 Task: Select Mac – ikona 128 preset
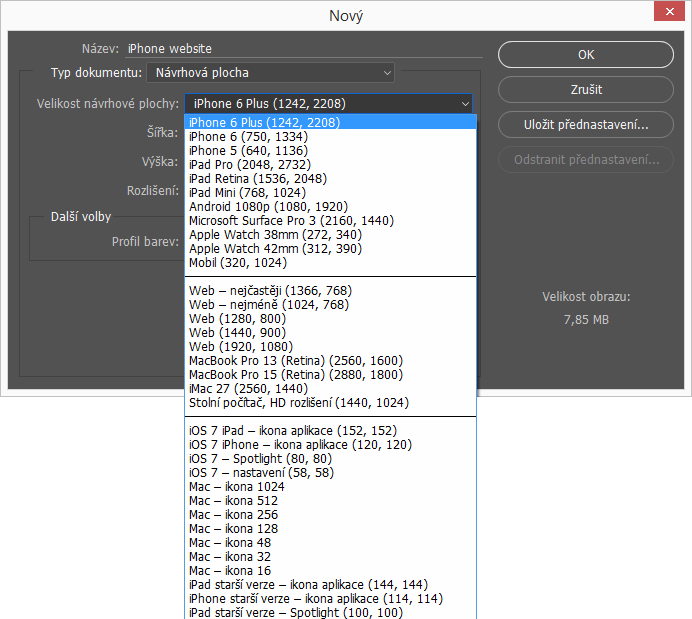331,529
